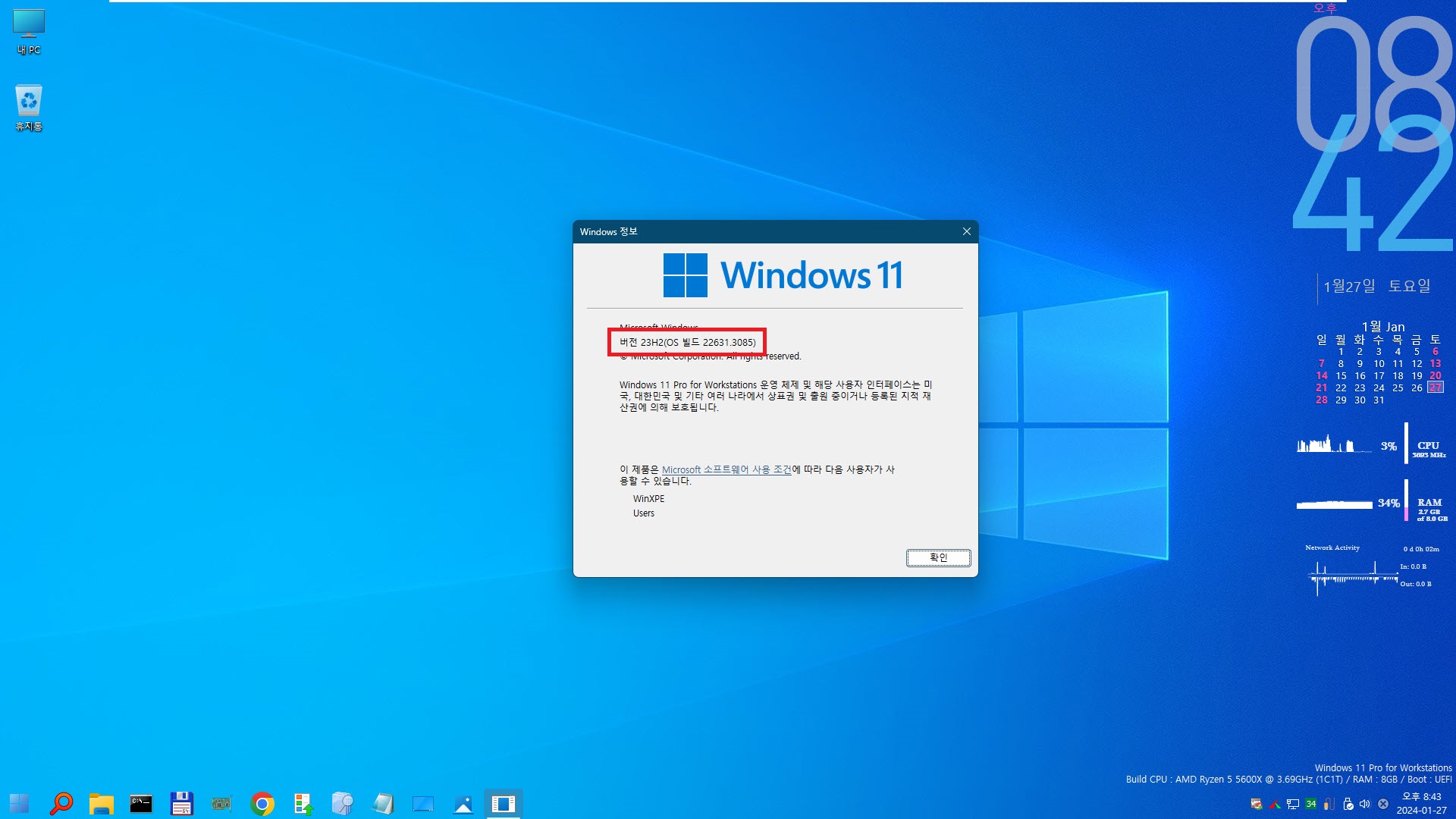Image resolution: width=1456 pixels, height=819 pixels.
Task: Open the Microsoft 소프트웨어 사용 조건 link
Action: (726, 469)
